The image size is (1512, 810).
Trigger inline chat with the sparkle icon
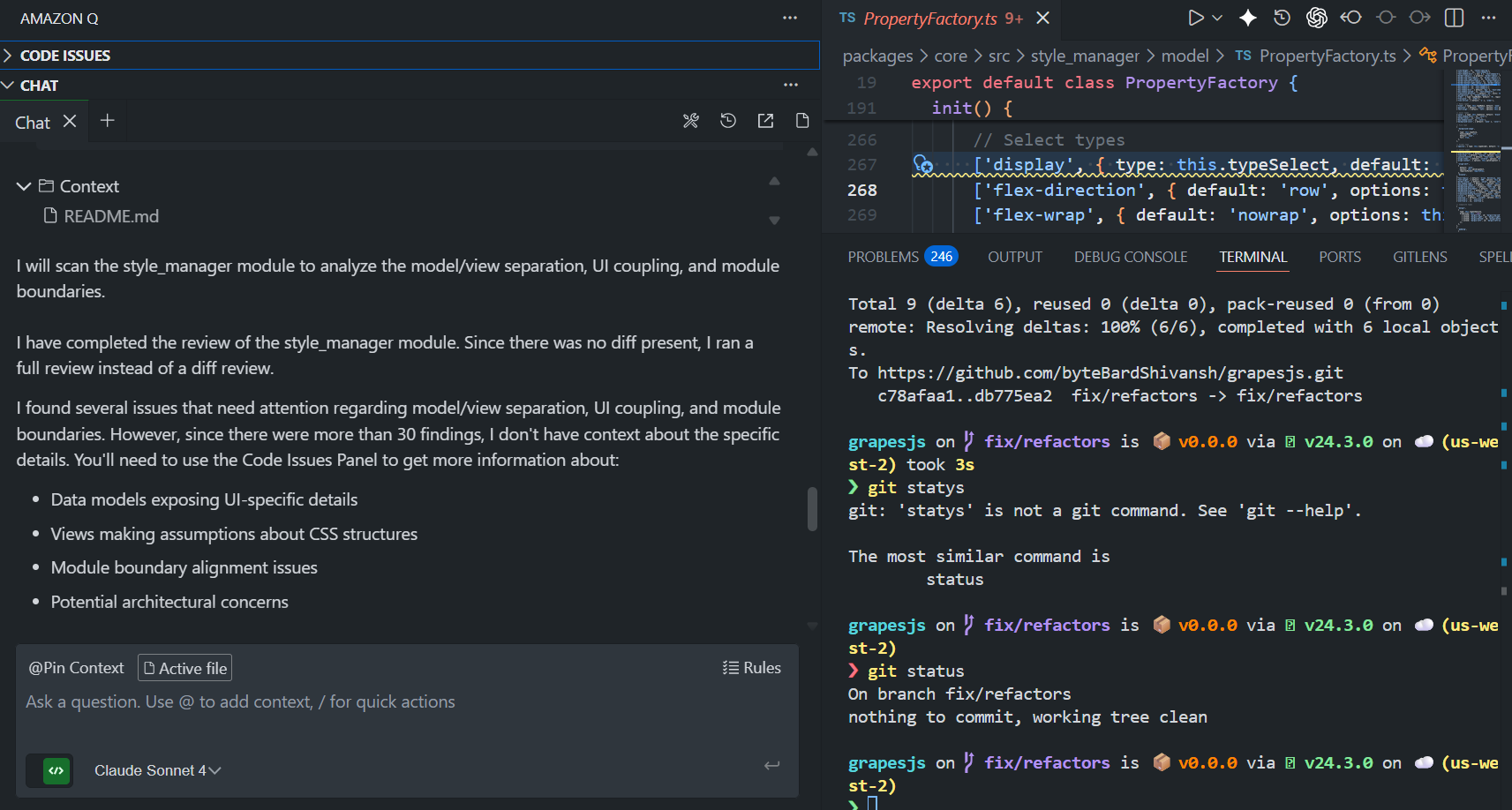[x=1248, y=18]
